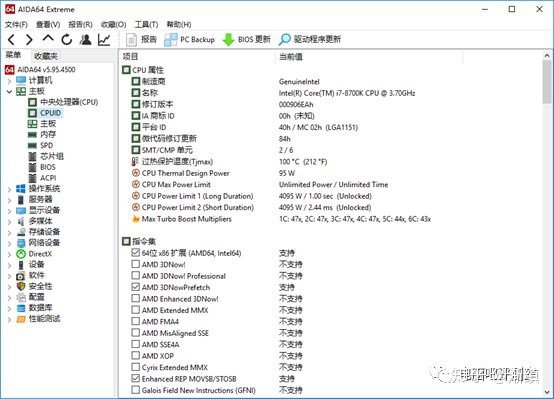Collapse the 主板 motherboard tree node
The height and width of the screenshot is (399, 554).
coord(9,92)
